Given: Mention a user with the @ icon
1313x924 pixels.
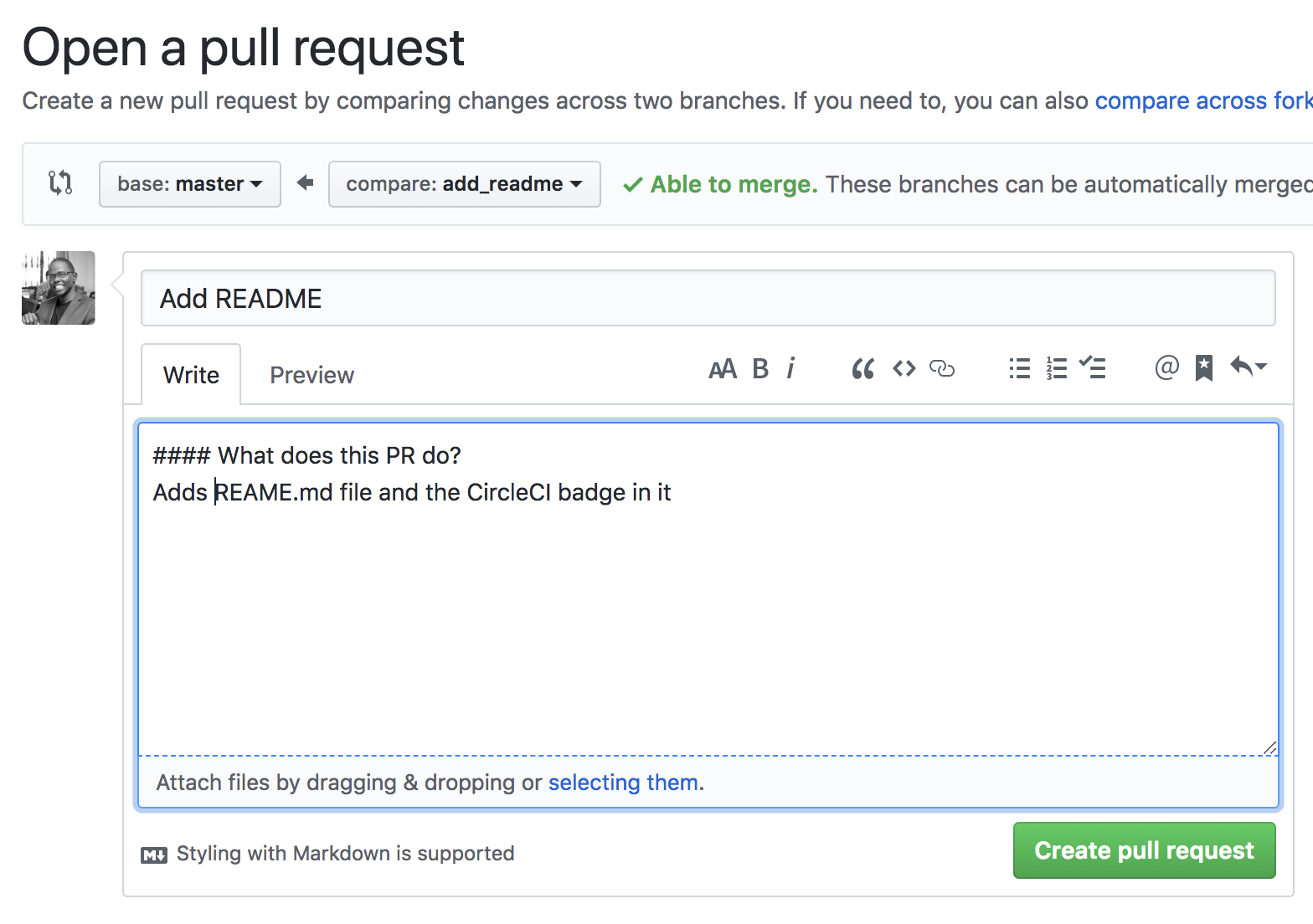Looking at the screenshot, I should click(x=1166, y=367).
